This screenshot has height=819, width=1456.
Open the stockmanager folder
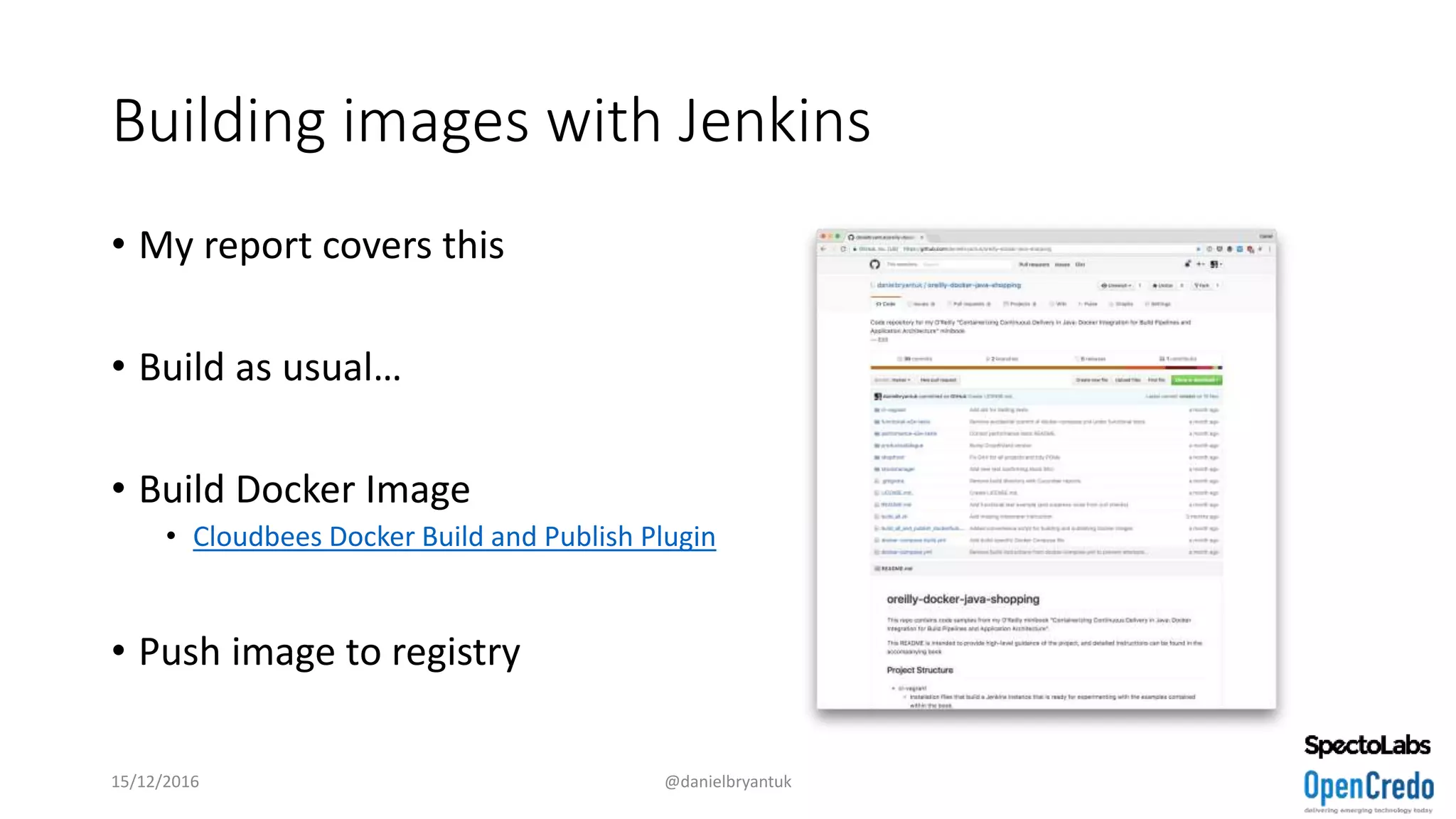pyautogui.click(x=898, y=469)
